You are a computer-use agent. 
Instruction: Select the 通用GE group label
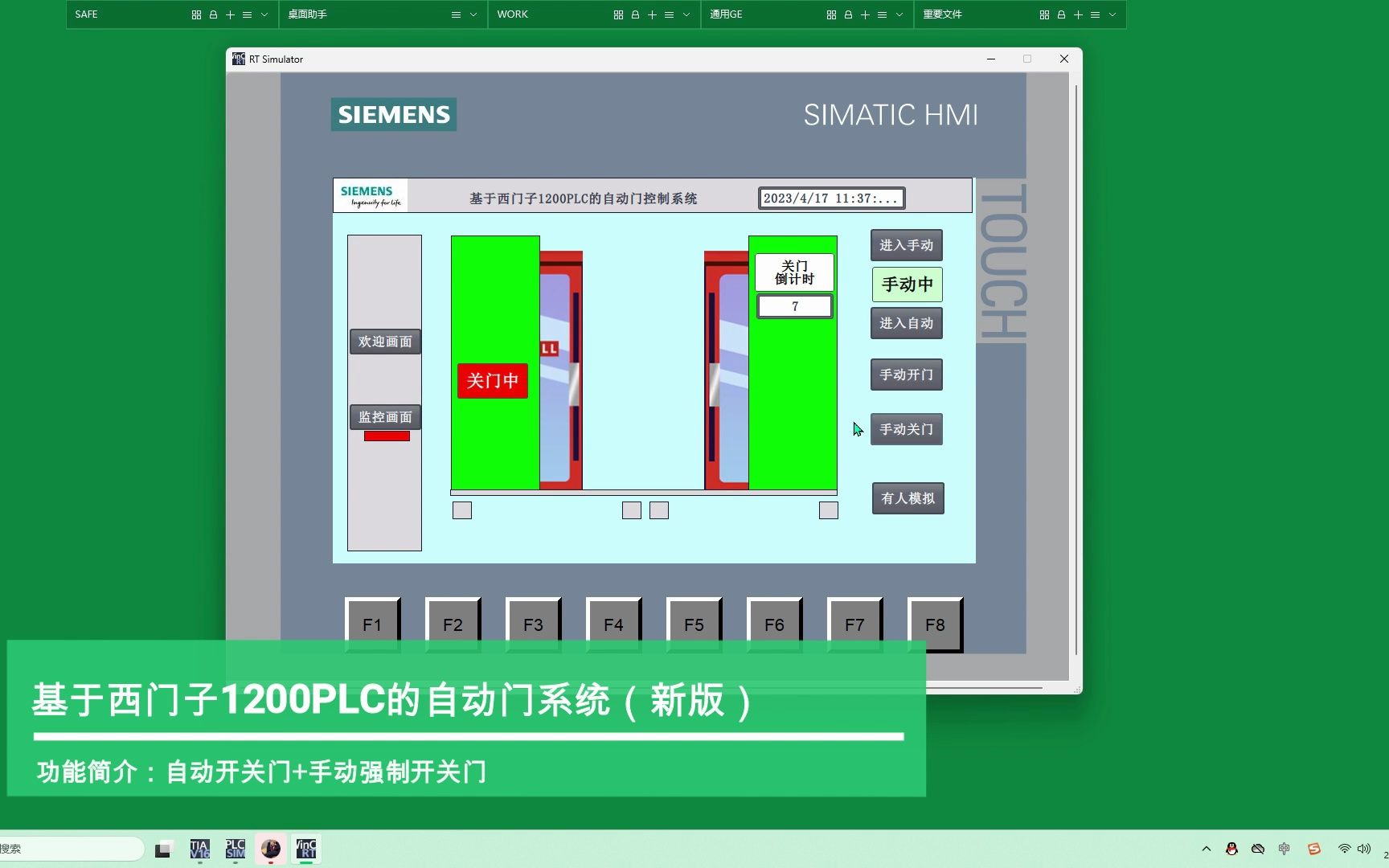click(726, 14)
